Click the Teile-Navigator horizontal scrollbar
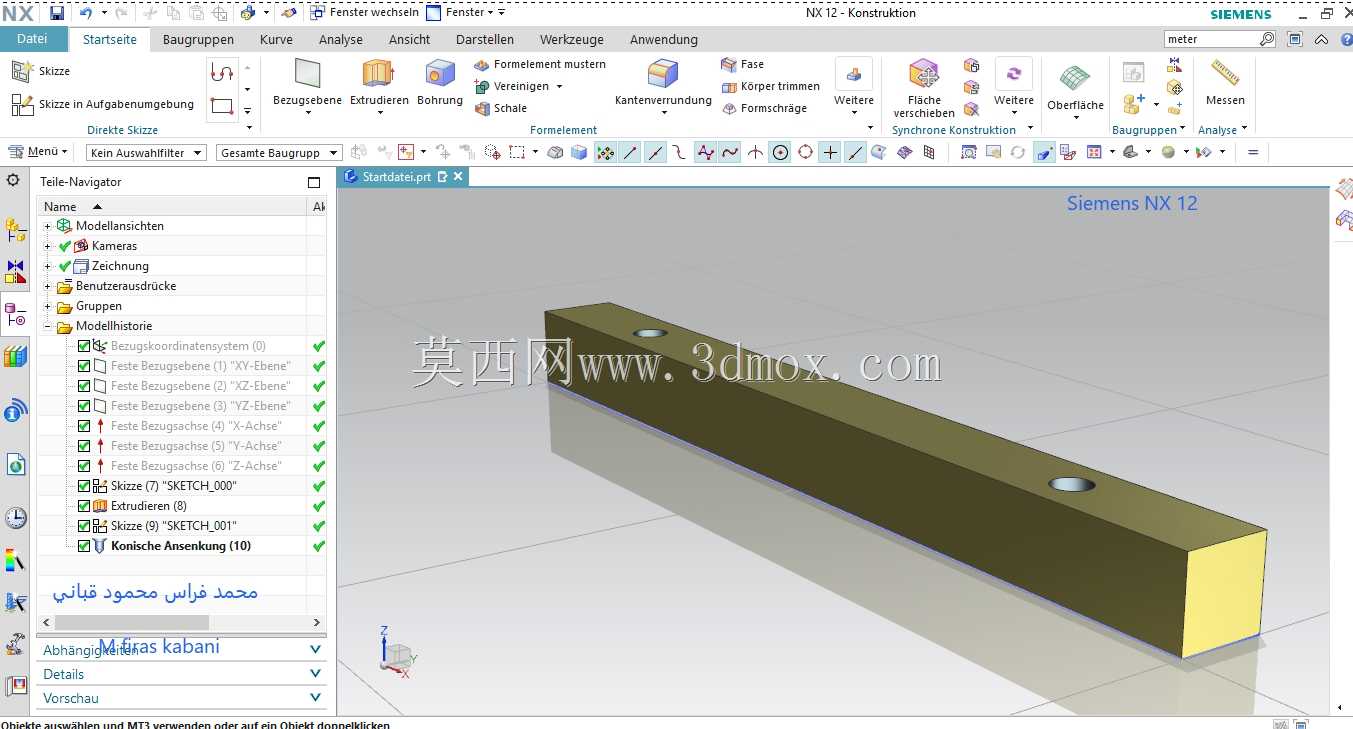The height and width of the screenshot is (729, 1353). point(130,622)
